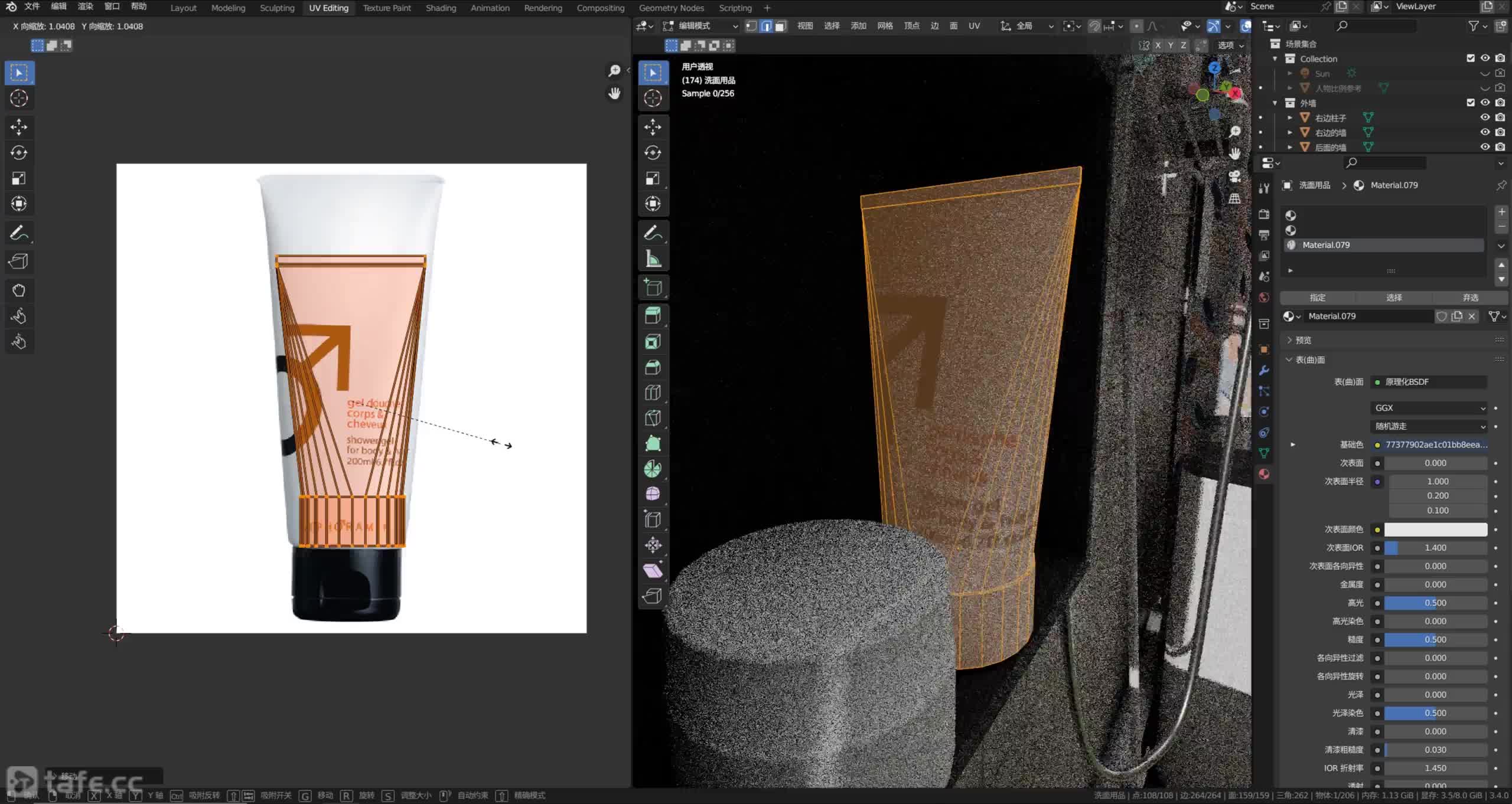Select the Add Cube tool in 3D viewport
Viewport: 1512px width, 804px height.
(x=653, y=287)
